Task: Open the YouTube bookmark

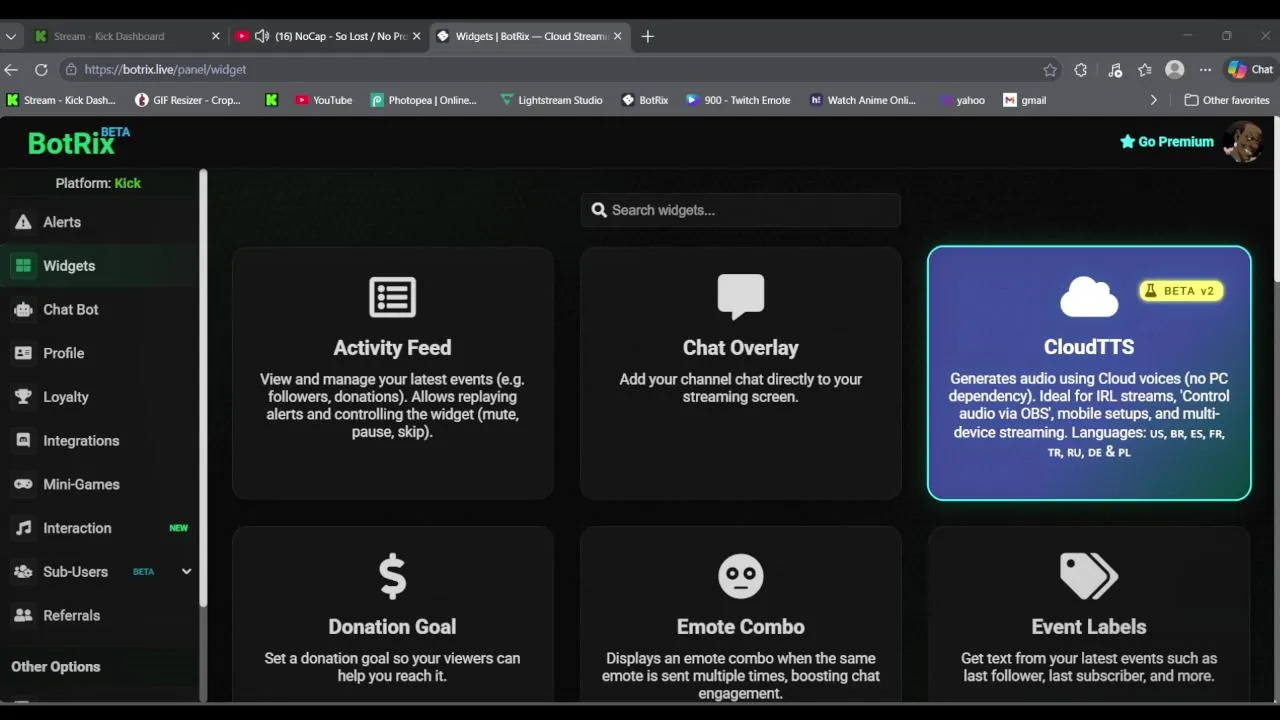Action: 324,100
